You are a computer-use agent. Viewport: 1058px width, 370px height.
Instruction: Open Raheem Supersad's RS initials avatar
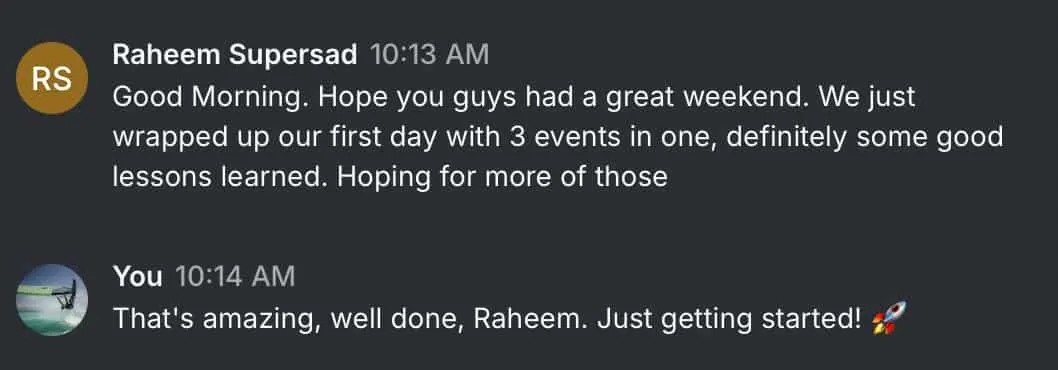pos(52,78)
